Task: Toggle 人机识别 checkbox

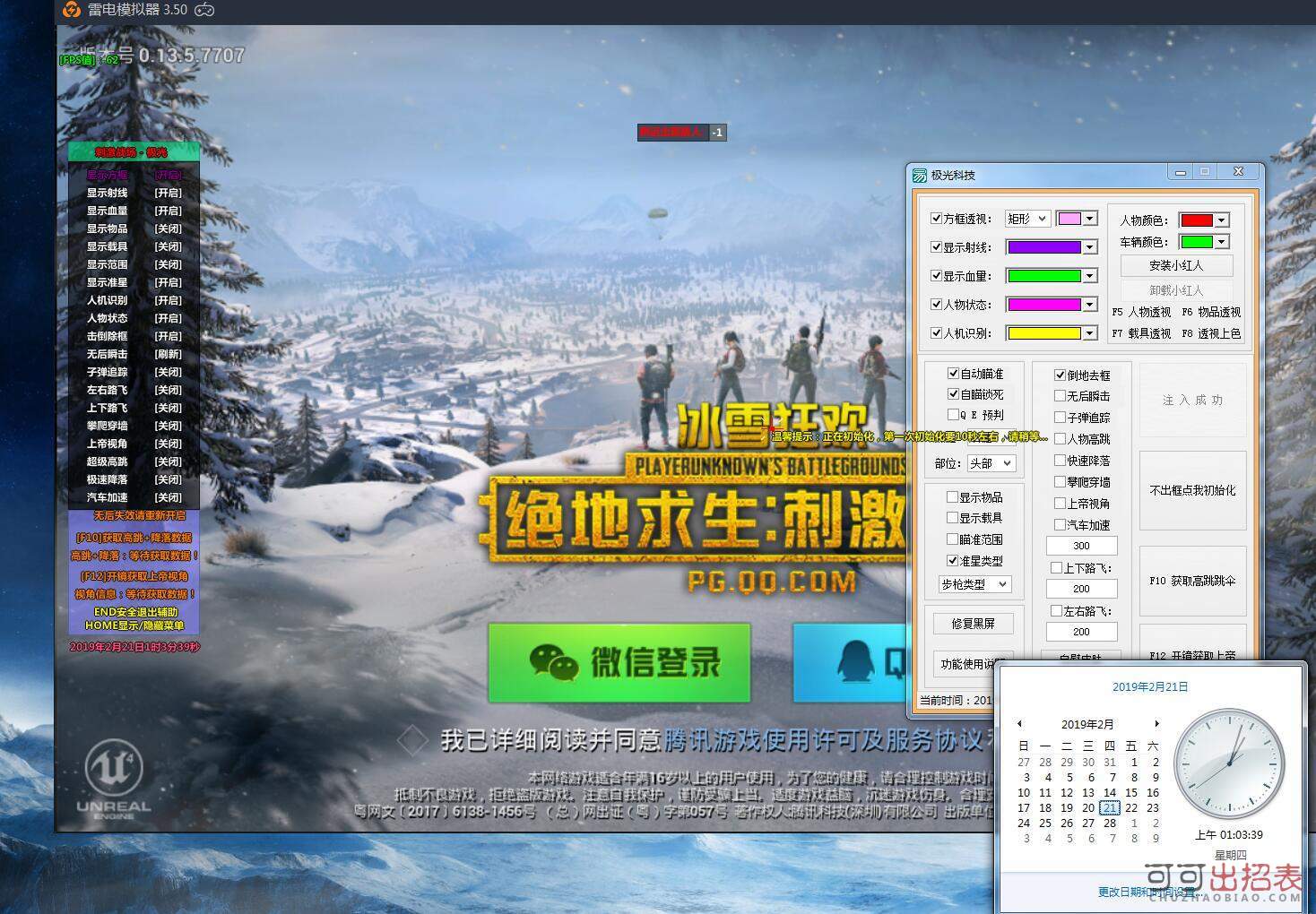Action: coord(937,332)
